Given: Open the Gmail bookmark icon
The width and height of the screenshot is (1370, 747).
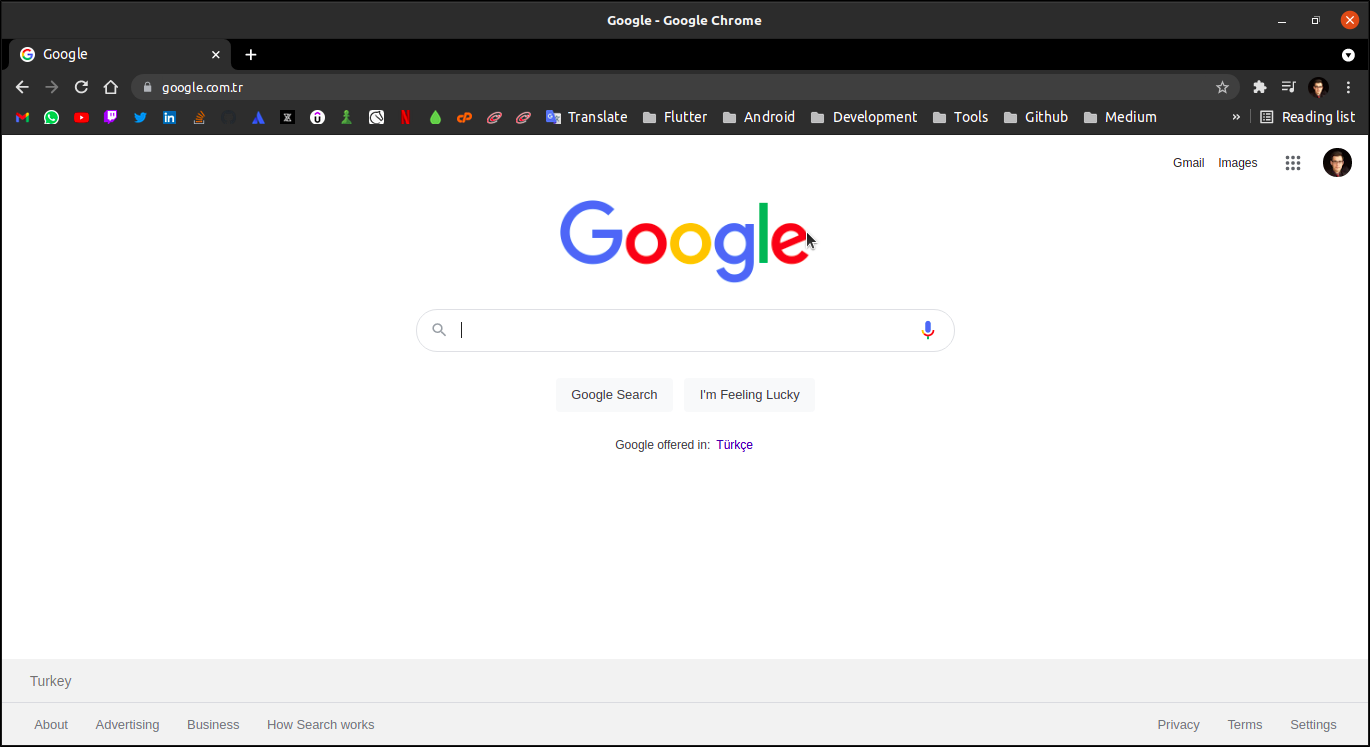Looking at the screenshot, I should pyautogui.click(x=22, y=117).
